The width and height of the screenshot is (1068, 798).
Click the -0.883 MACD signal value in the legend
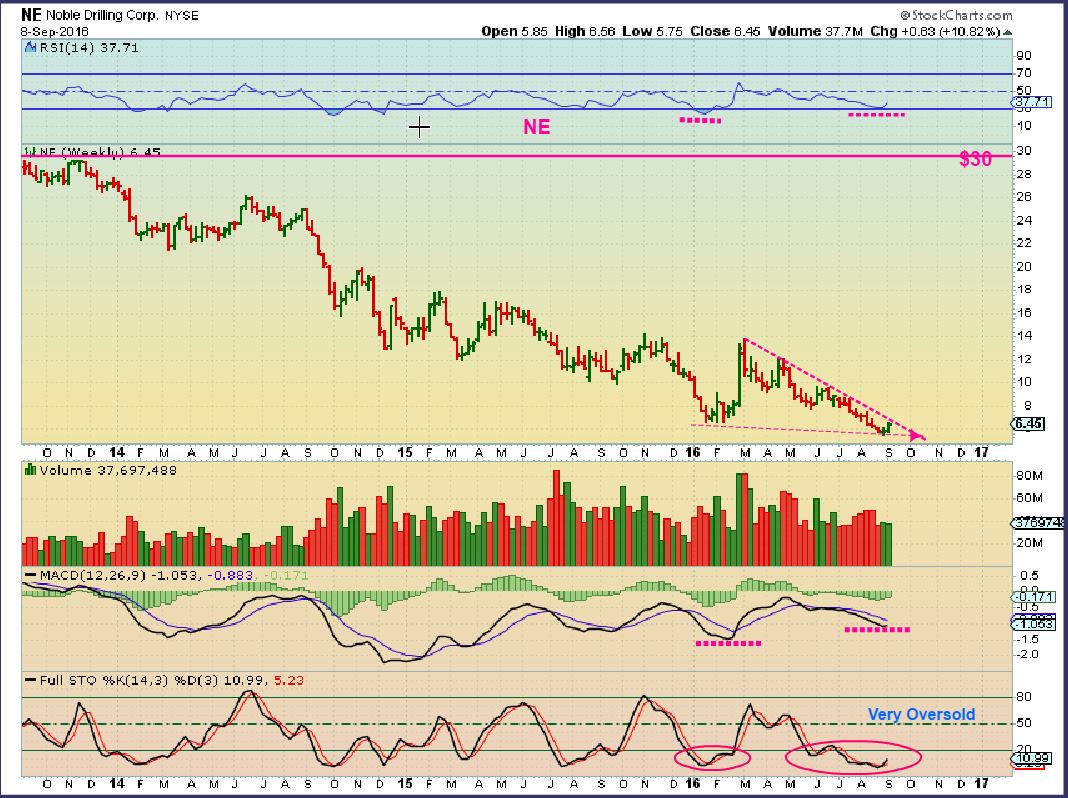click(x=229, y=575)
